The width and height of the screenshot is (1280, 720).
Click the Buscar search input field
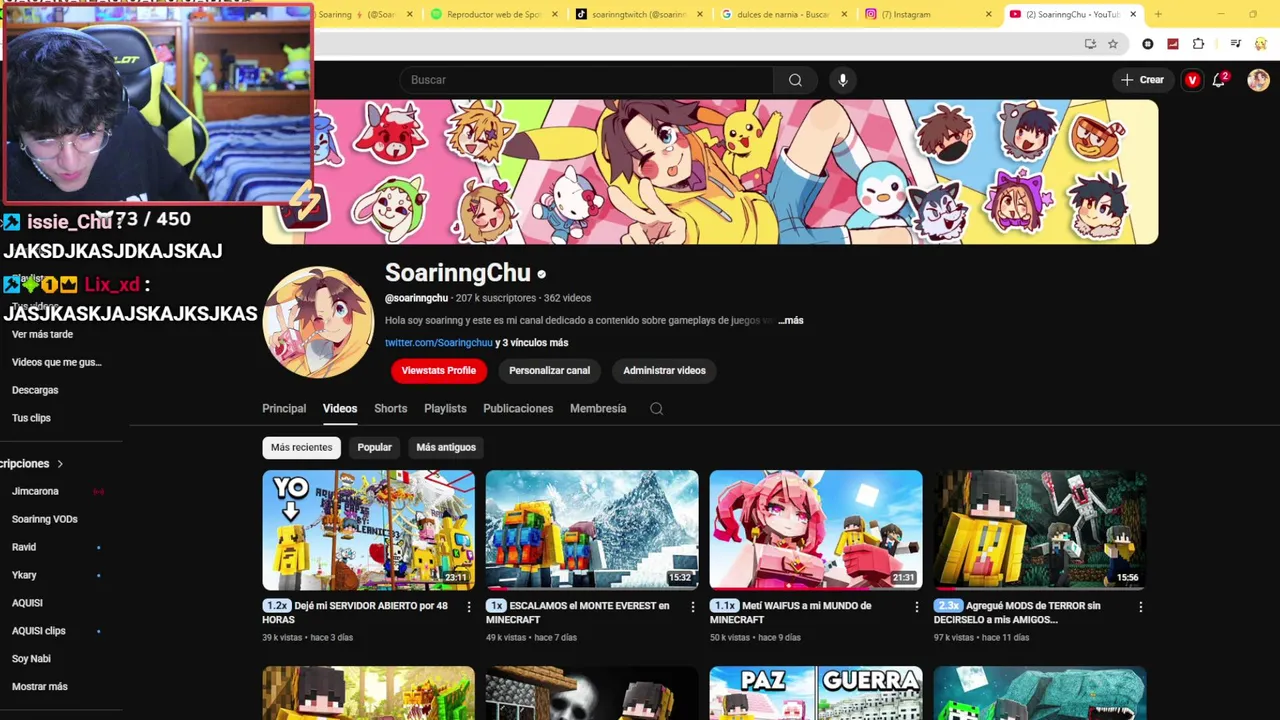click(x=586, y=80)
